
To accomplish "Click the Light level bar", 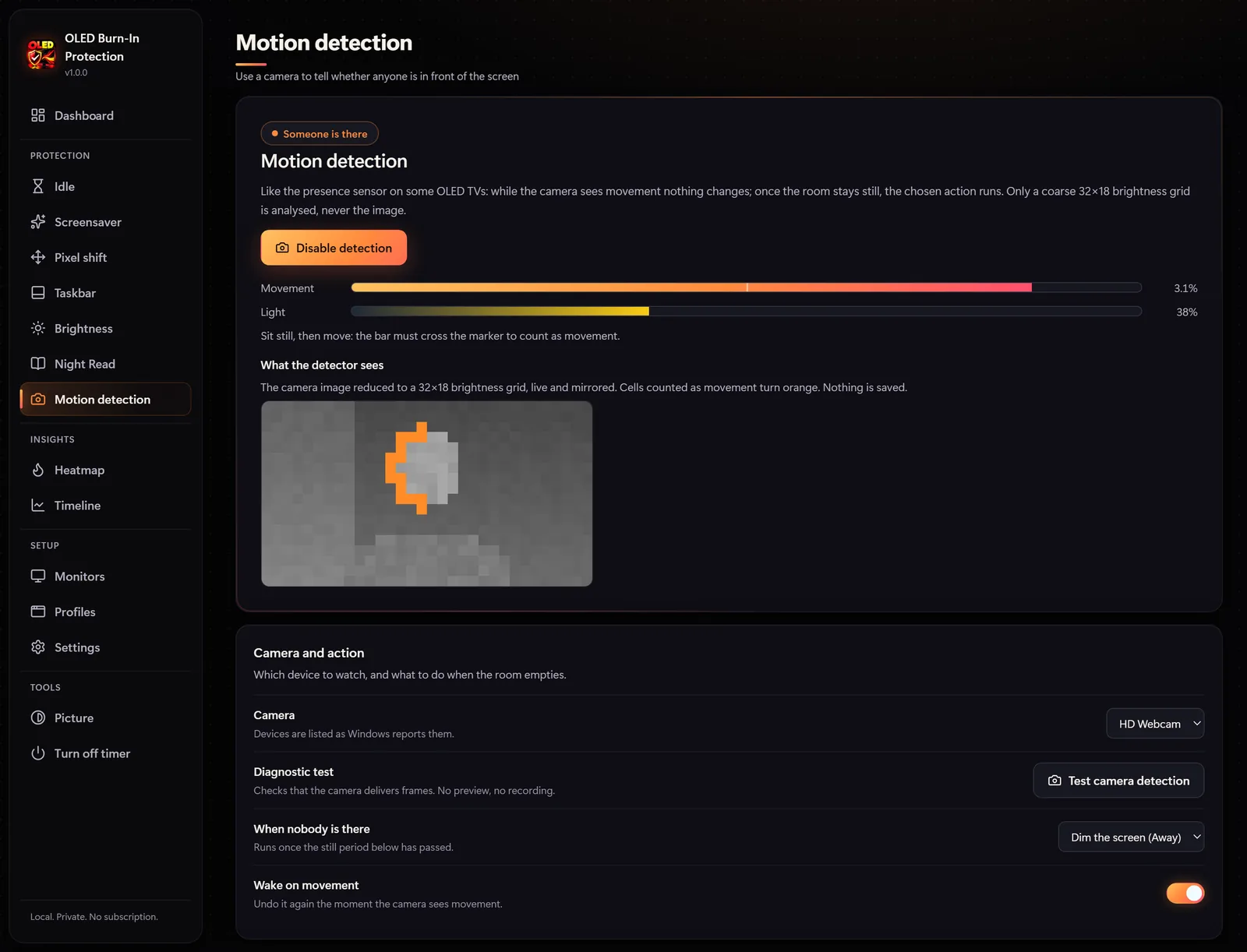I will tap(747, 312).
